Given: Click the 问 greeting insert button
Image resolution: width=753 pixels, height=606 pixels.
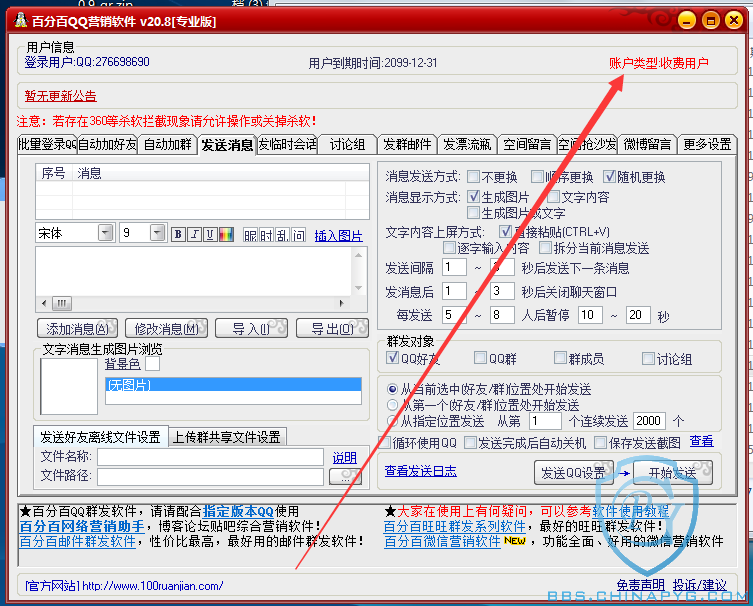Looking at the screenshot, I should point(298,235).
